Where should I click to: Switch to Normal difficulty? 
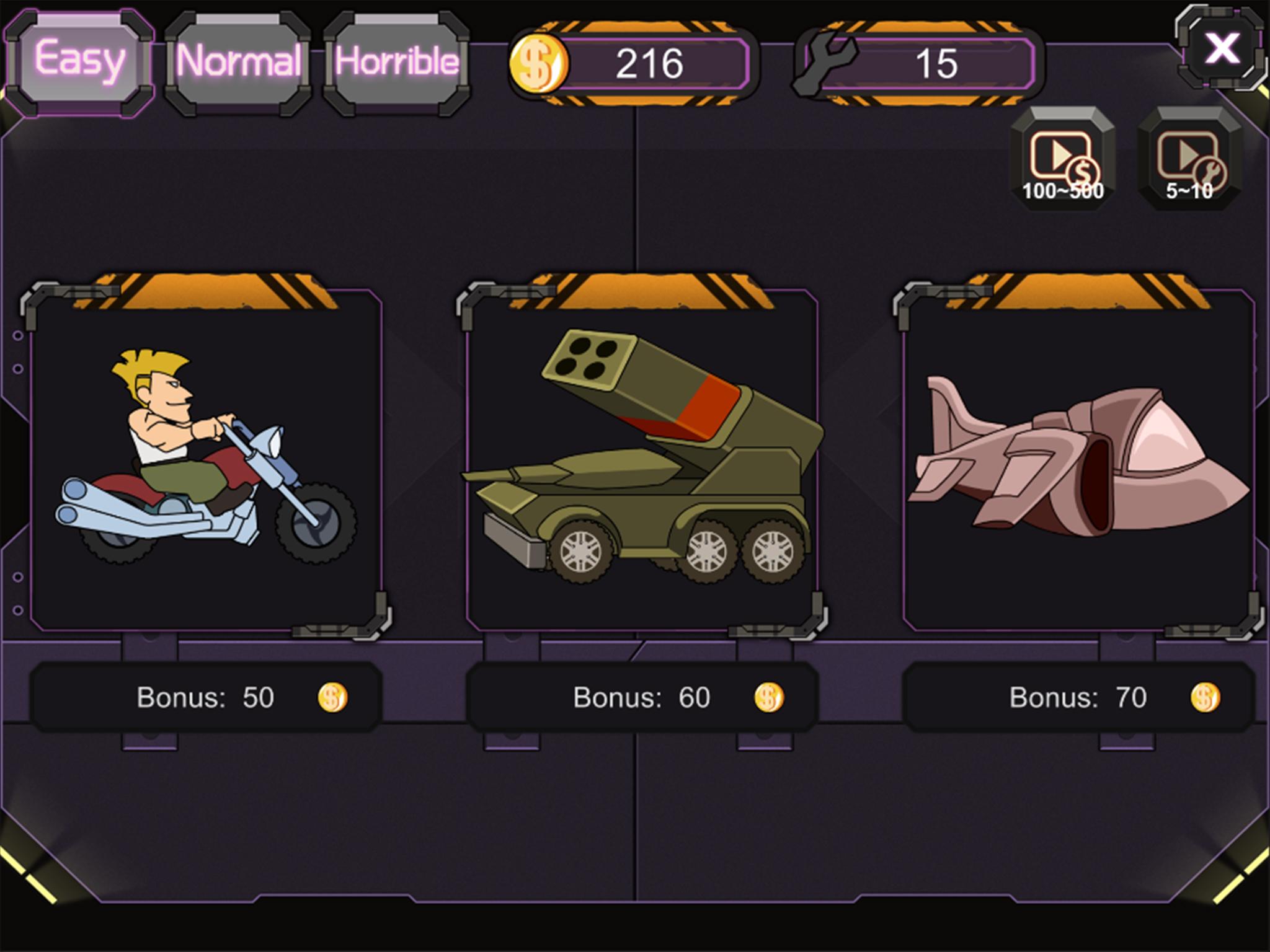238,63
